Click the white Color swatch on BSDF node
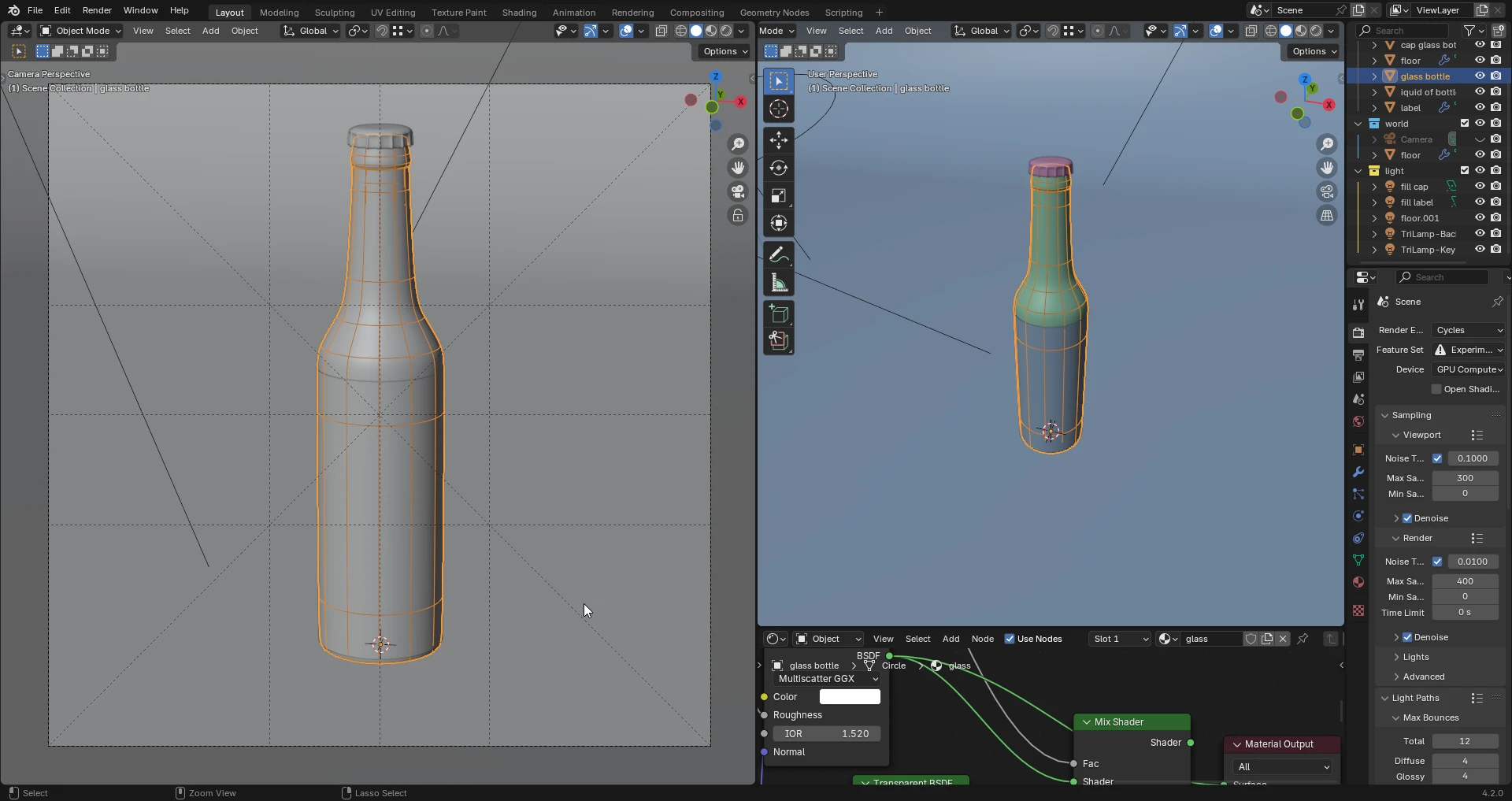Image resolution: width=1512 pixels, height=801 pixels. (x=849, y=697)
